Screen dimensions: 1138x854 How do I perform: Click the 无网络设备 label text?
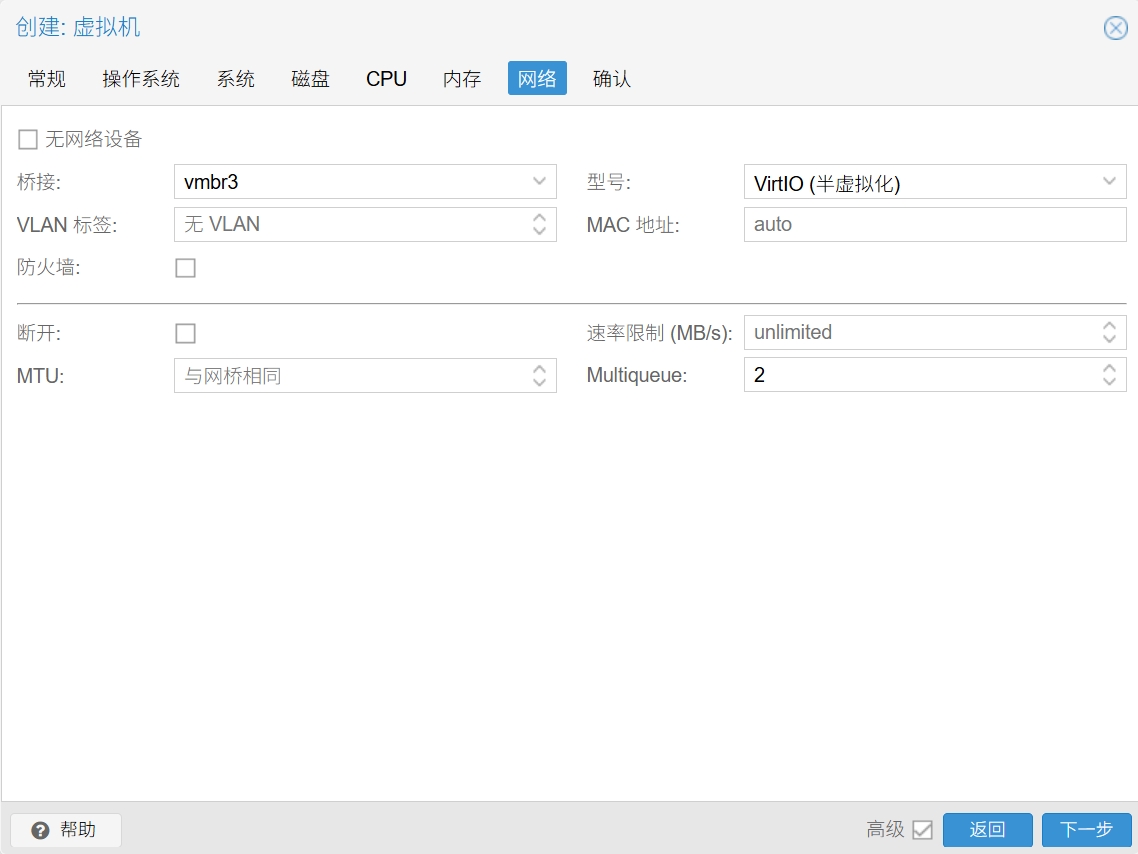tap(94, 139)
